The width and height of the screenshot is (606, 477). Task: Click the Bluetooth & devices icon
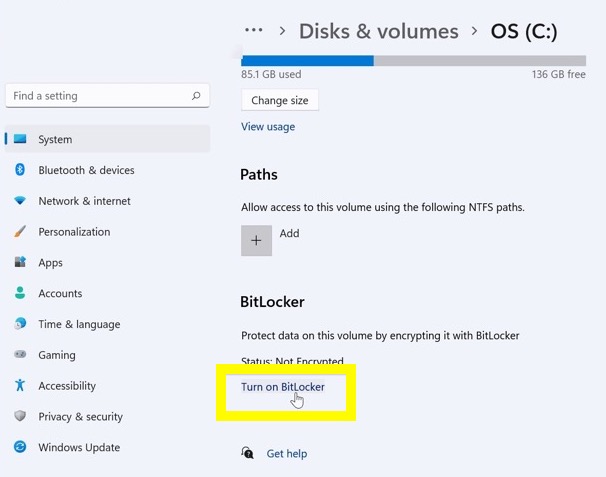[20, 170]
